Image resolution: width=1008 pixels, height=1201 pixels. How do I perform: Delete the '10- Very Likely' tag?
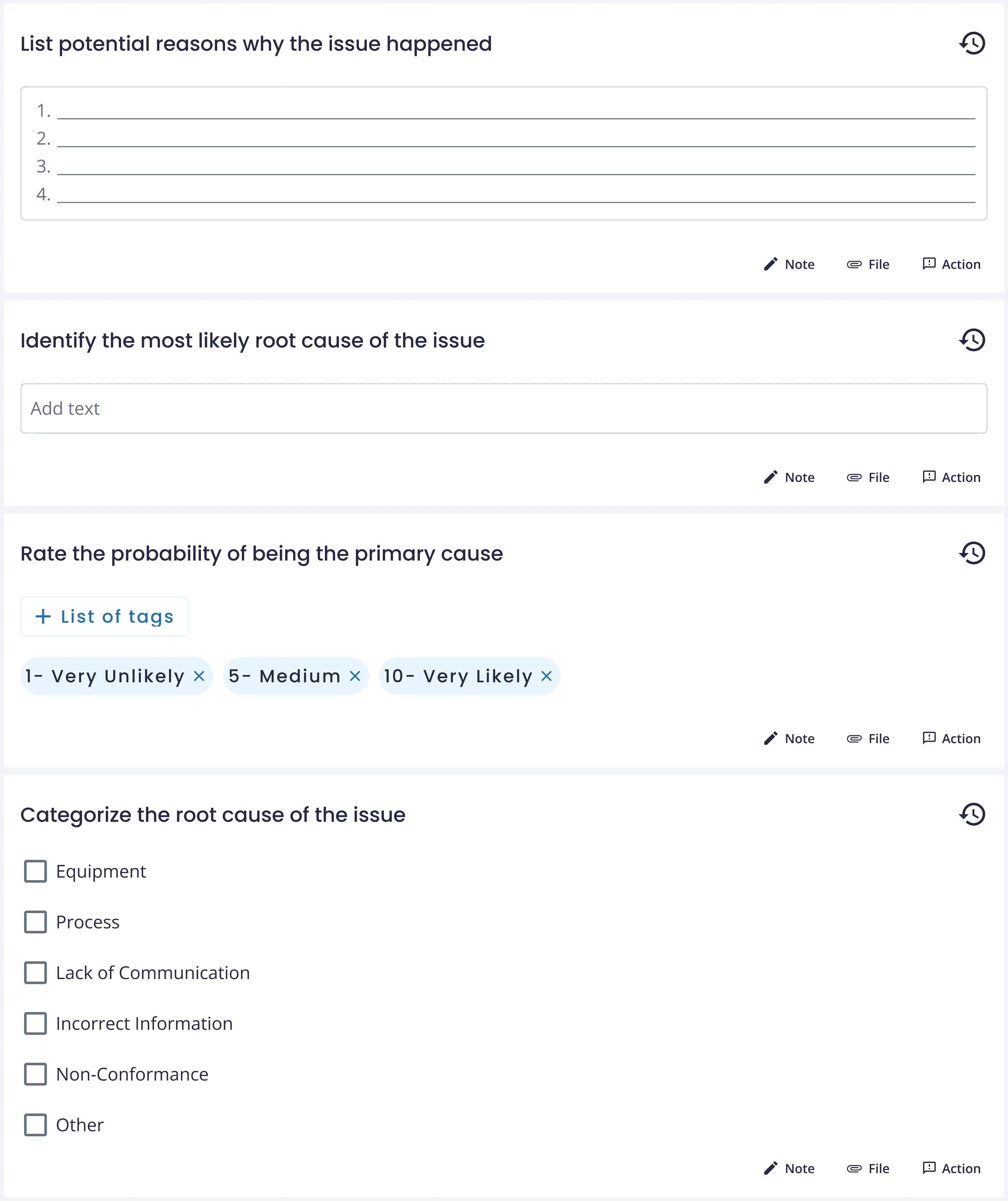pos(546,676)
